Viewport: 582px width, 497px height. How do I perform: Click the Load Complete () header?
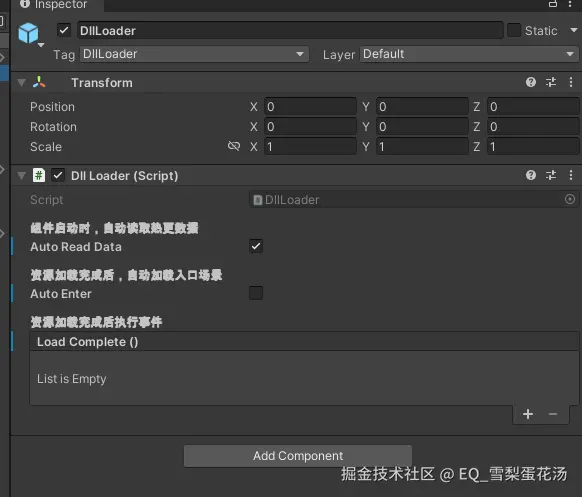(x=304, y=341)
